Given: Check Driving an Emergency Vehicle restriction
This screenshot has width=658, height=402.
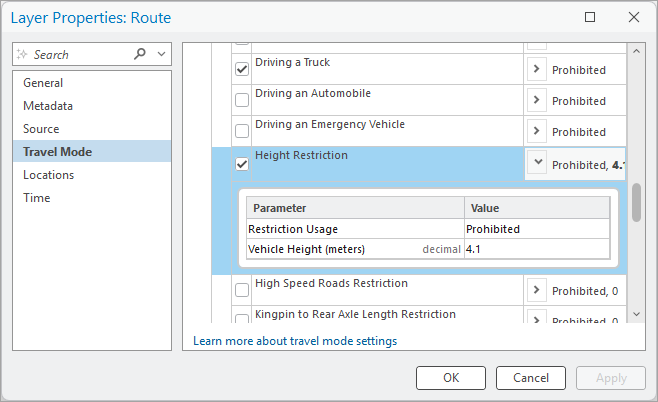Looking at the screenshot, I should click(x=242, y=131).
